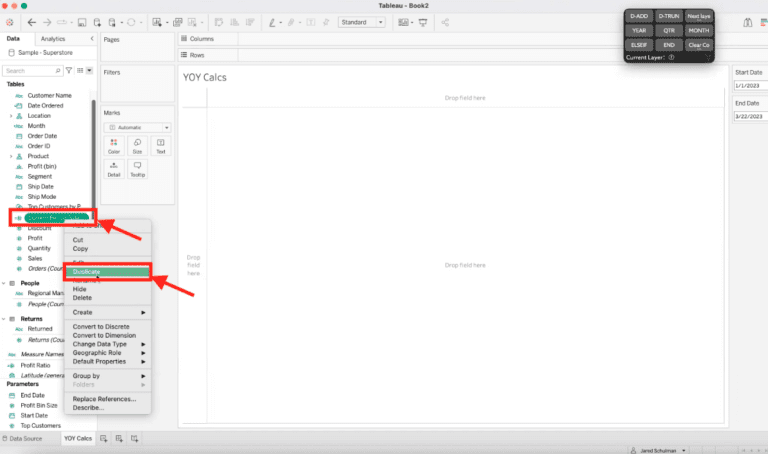Switch to the Analytics tab
The width and height of the screenshot is (768, 454).
(x=53, y=39)
